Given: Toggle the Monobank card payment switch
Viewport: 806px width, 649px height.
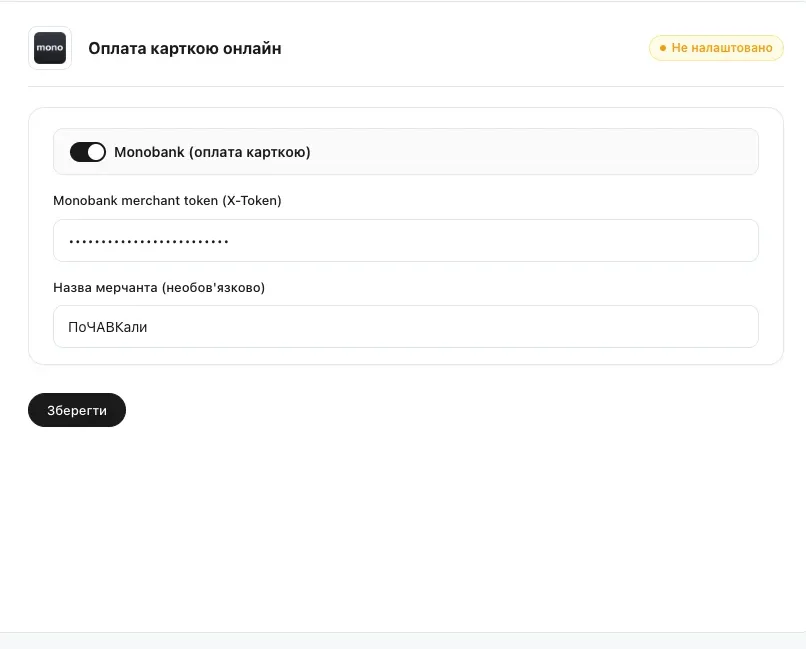Looking at the screenshot, I should click(x=88, y=152).
